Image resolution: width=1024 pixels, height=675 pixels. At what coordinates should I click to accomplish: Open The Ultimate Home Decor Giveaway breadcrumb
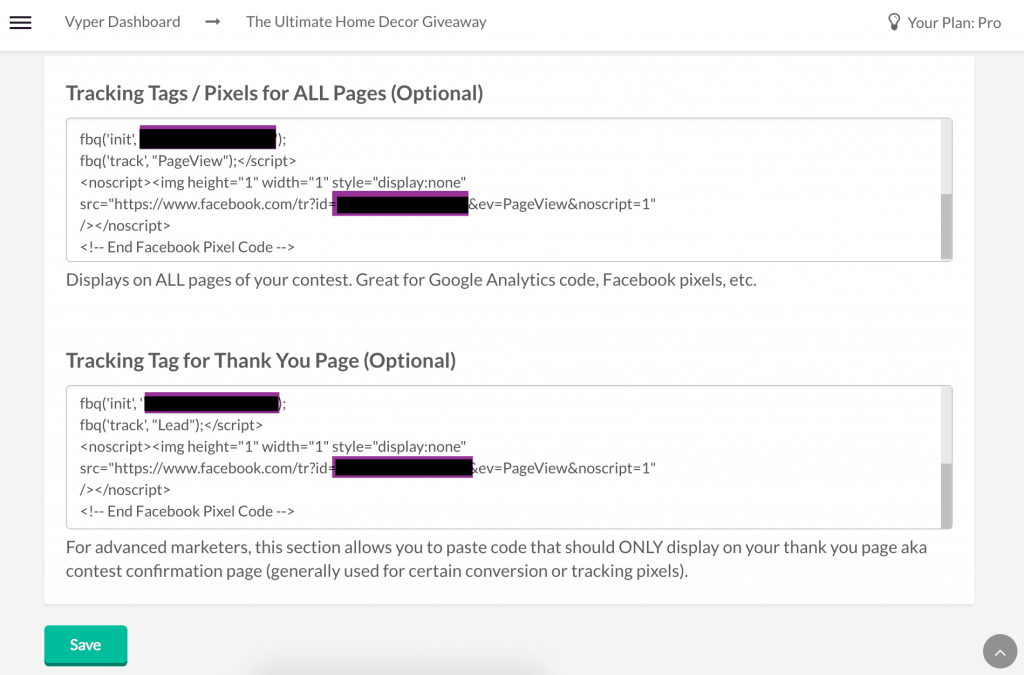click(x=366, y=22)
